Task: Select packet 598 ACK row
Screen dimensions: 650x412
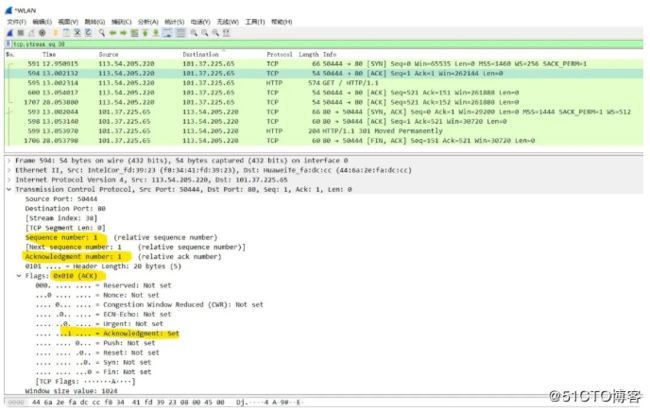Action: tap(324, 121)
